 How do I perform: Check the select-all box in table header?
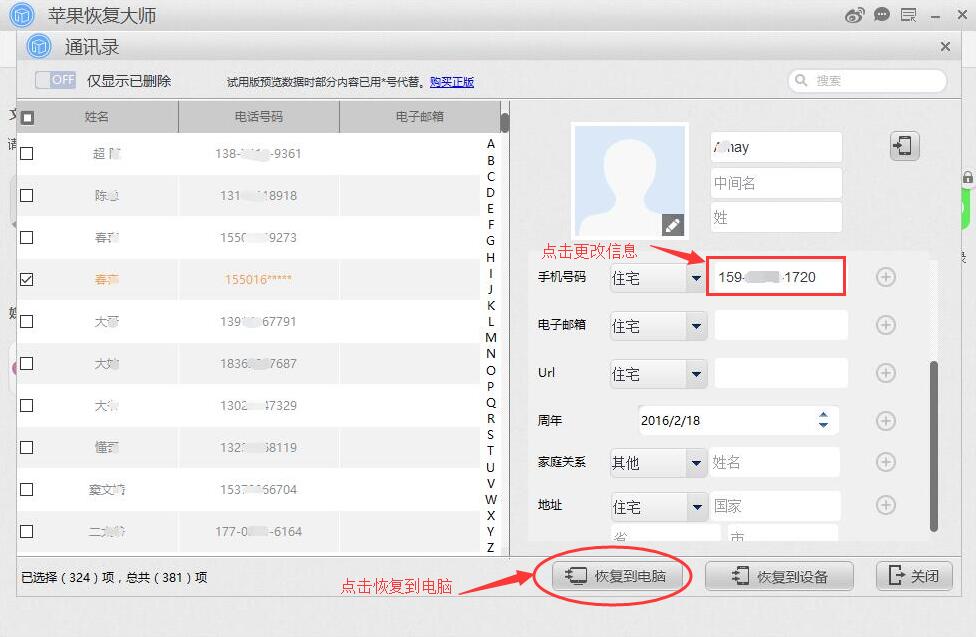point(28,117)
